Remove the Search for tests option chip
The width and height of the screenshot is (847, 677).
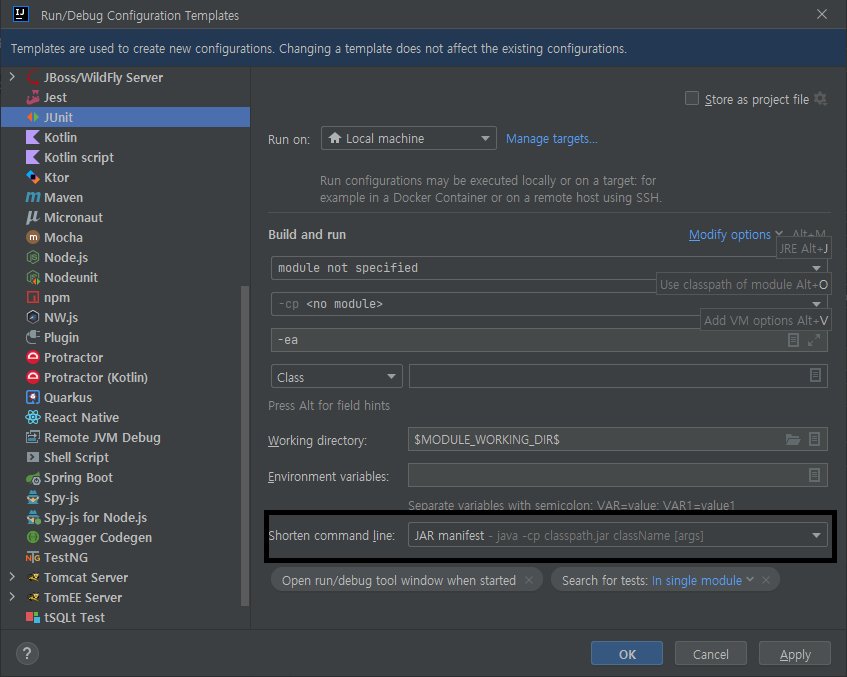(x=766, y=580)
